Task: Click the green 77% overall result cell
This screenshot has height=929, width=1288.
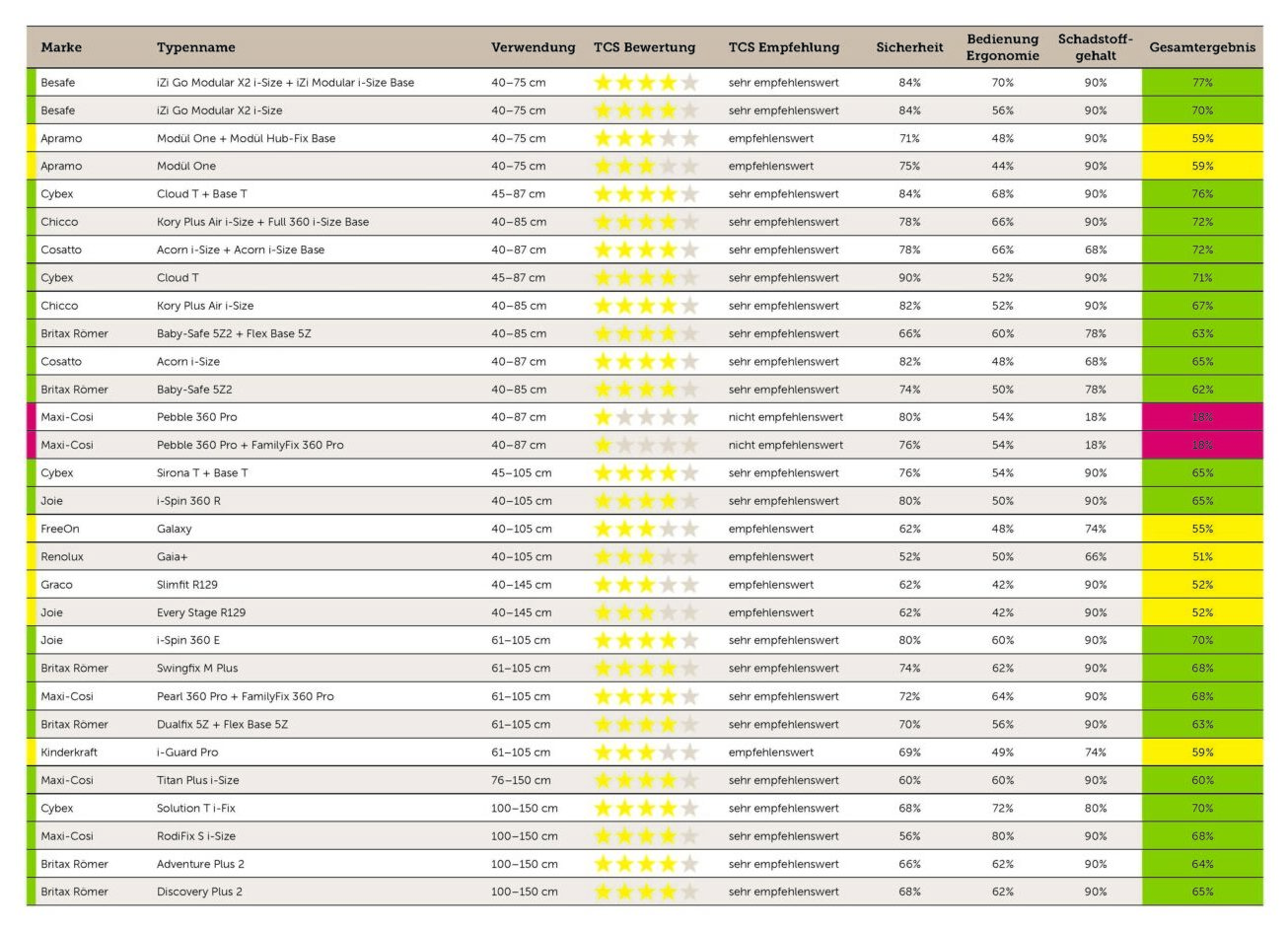Action: (1202, 83)
